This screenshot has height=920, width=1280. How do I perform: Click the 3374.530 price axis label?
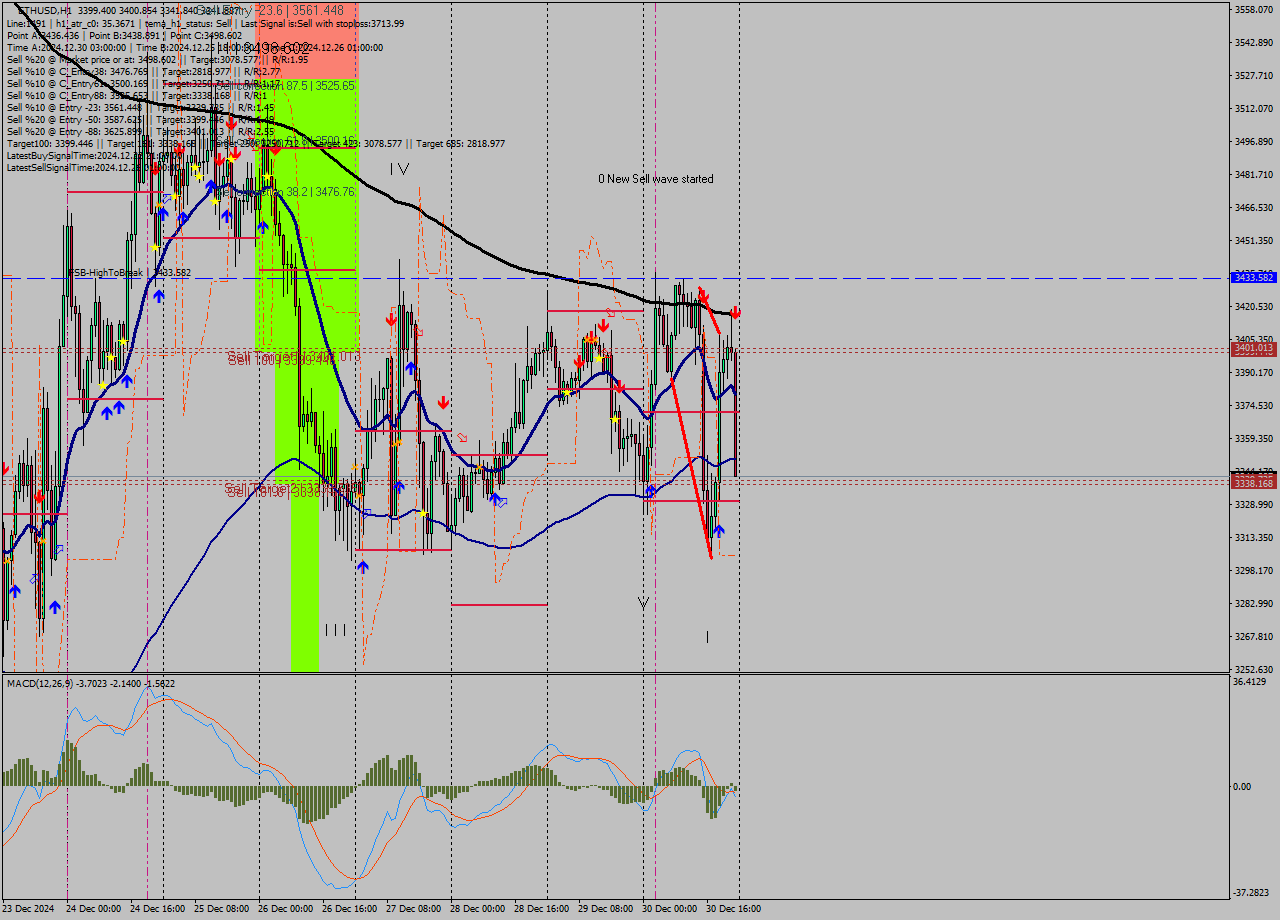click(1253, 405)
